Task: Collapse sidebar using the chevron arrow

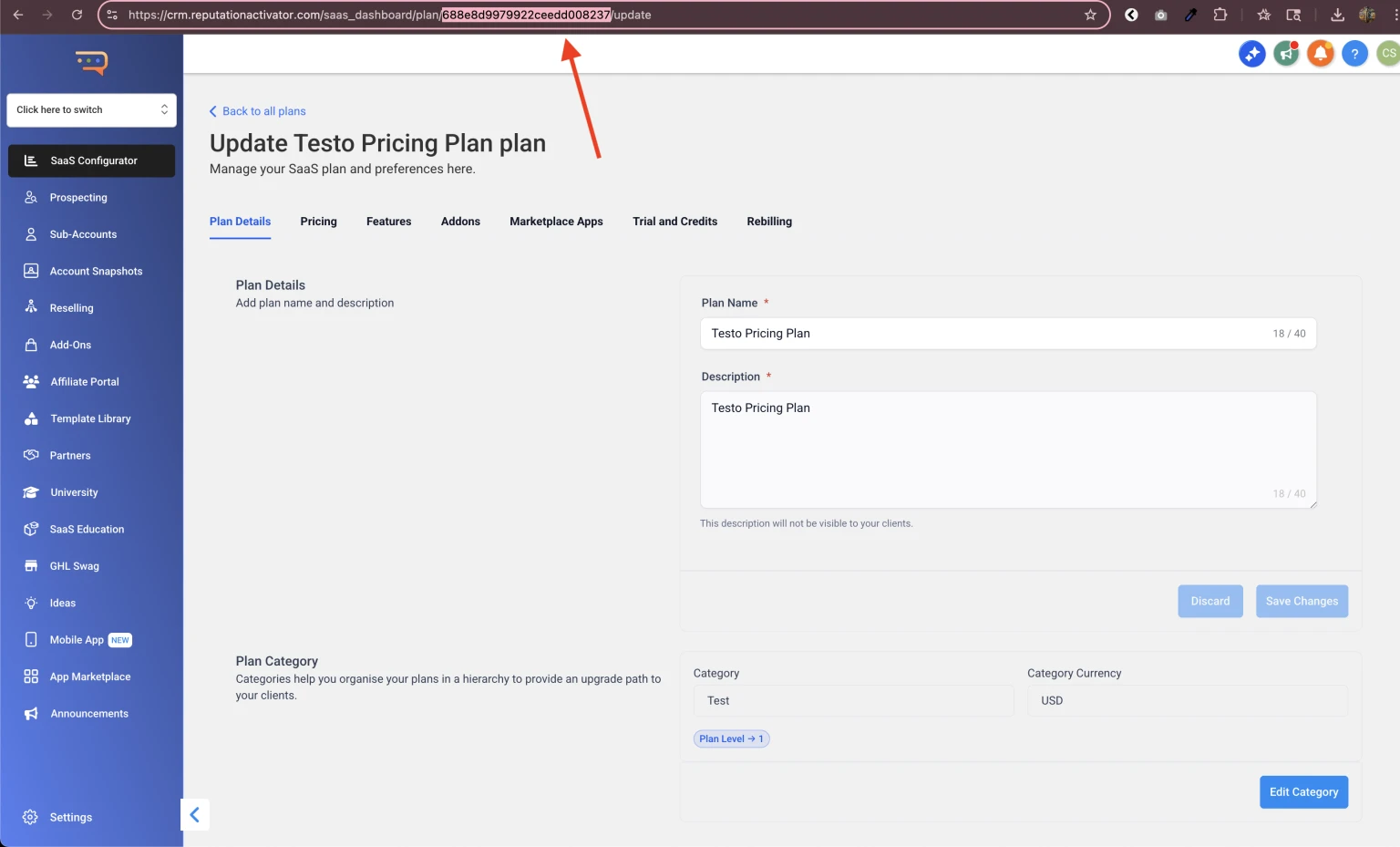Action: 195,814
